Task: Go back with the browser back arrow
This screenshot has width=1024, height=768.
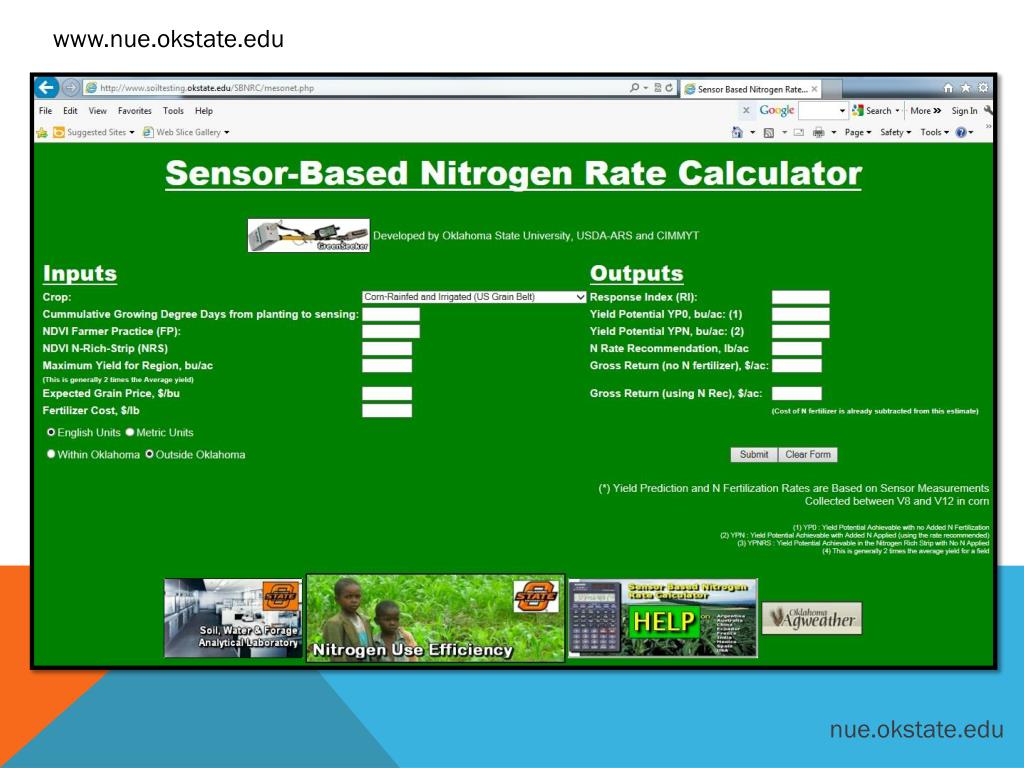Action: (x=47, y=88)
